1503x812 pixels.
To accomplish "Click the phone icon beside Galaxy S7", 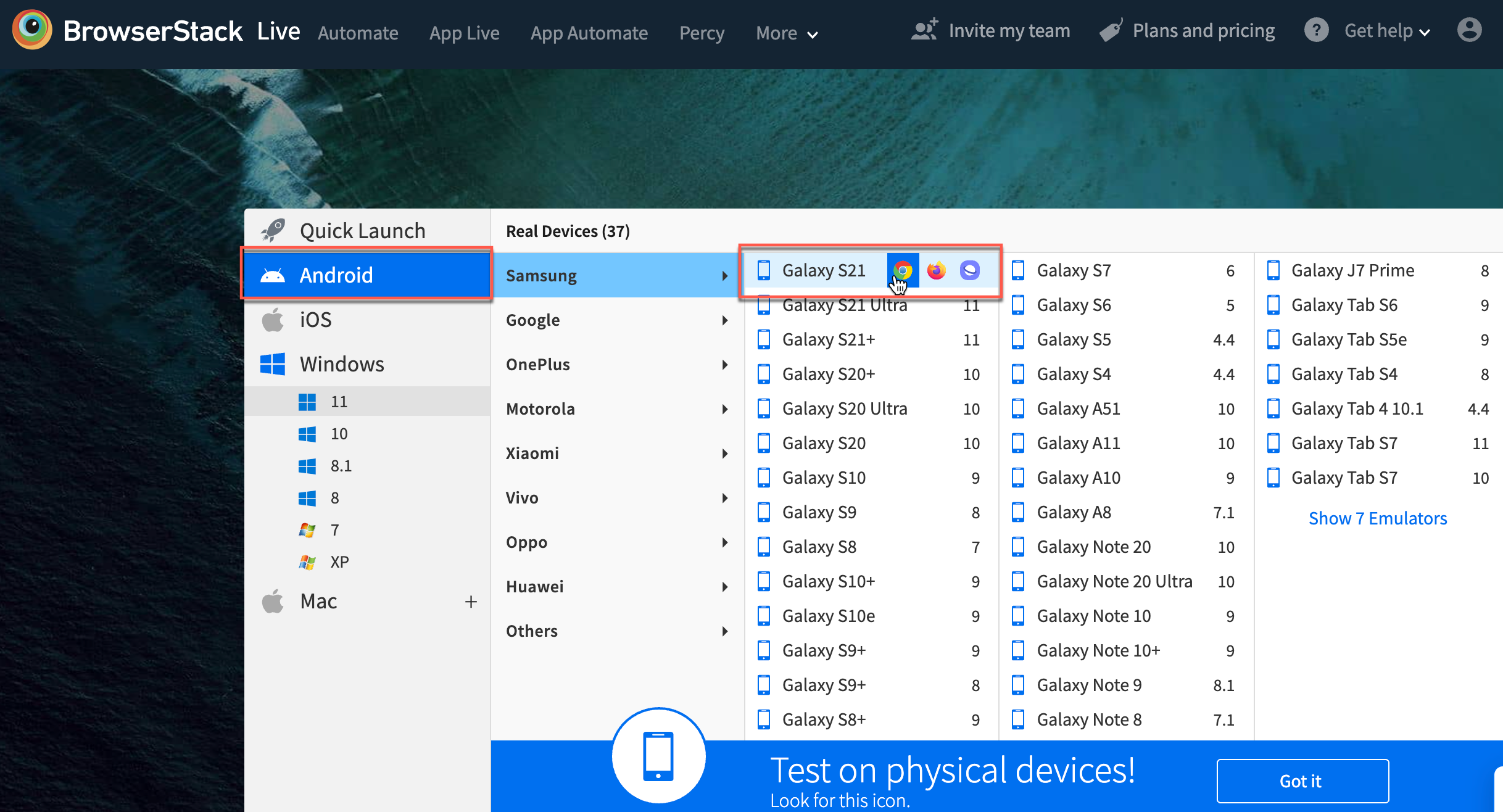I will coord(1019,270).
